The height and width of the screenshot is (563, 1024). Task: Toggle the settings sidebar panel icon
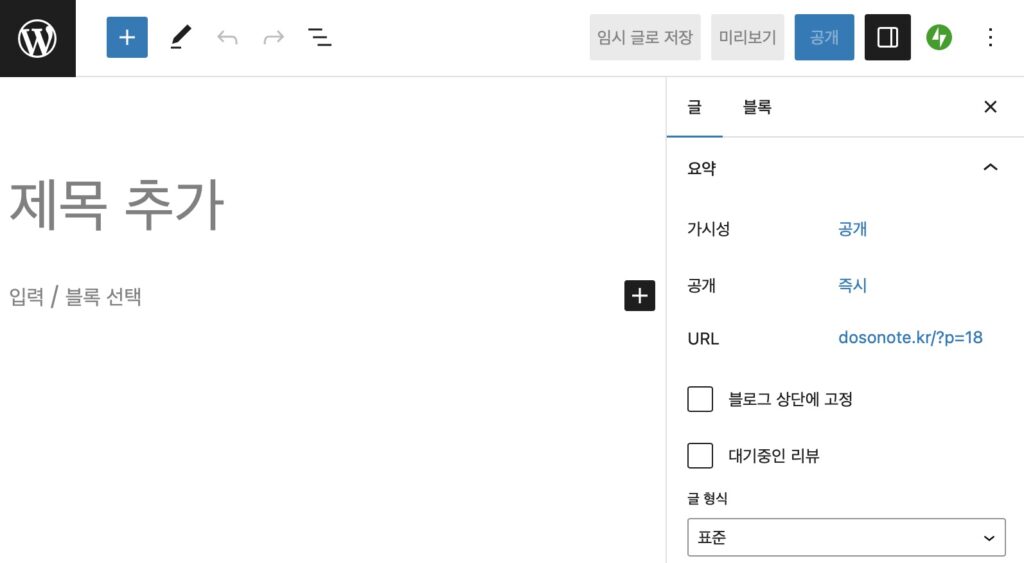point(887,38)
